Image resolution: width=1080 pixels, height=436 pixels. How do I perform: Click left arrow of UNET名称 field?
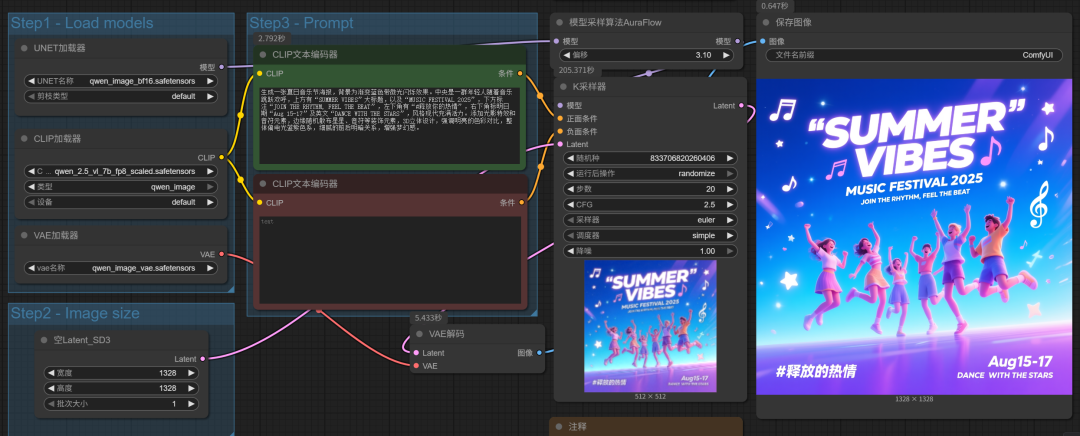pos(31,81)
